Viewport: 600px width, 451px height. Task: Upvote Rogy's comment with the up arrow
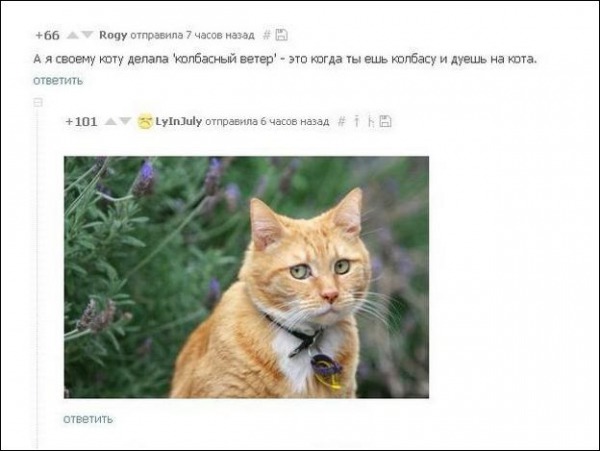pos(73,35)
